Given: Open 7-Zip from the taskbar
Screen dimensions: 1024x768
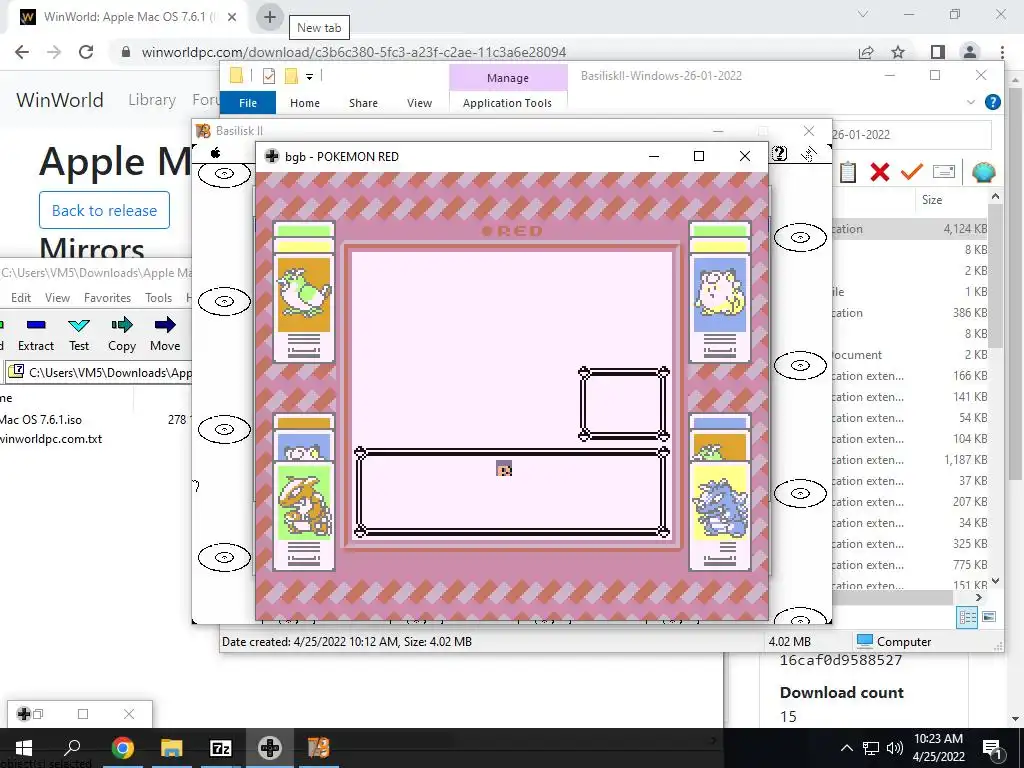Looking at the screenshot, I should (221, 748).
